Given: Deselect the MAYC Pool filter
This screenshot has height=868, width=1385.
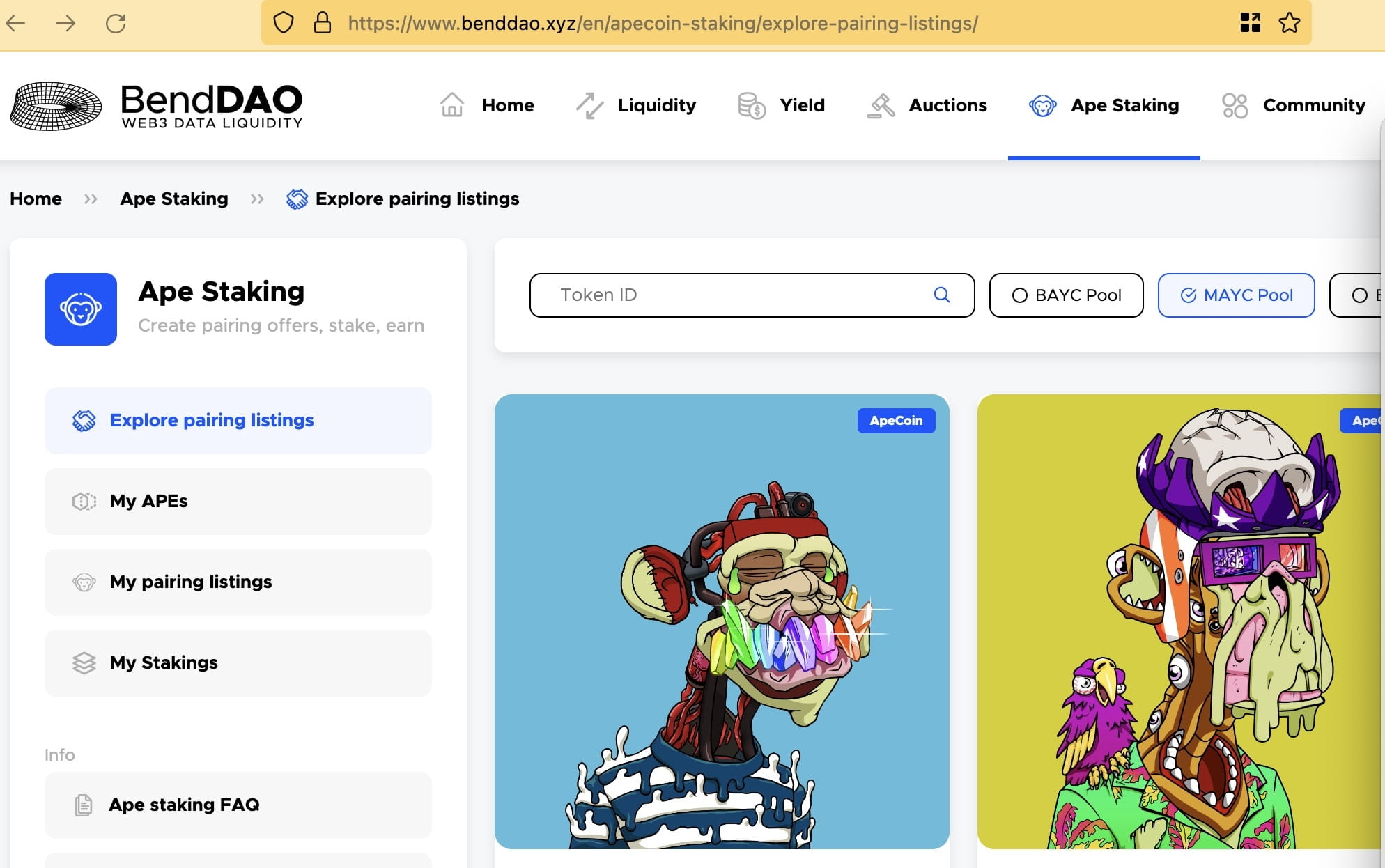Looking at the screenshot, I should pyautogui.click(x=1236, y=295).
